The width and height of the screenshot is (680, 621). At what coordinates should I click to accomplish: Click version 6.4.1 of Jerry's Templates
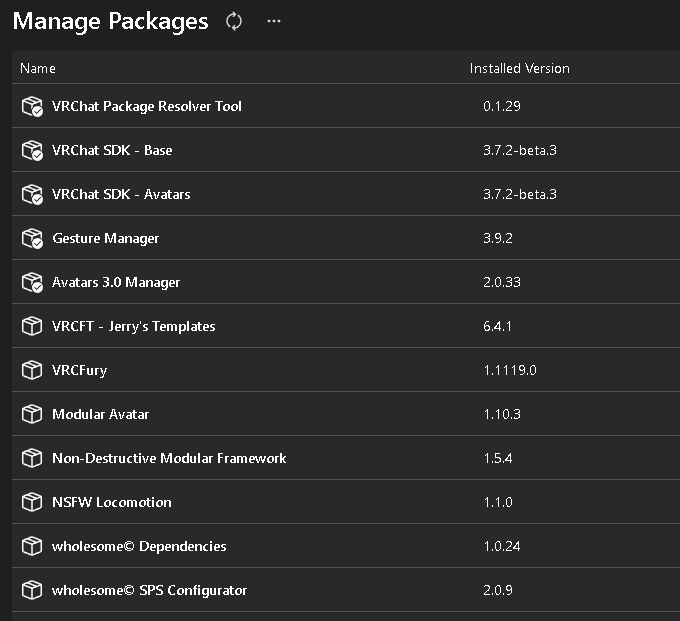(x=497, y=326)
